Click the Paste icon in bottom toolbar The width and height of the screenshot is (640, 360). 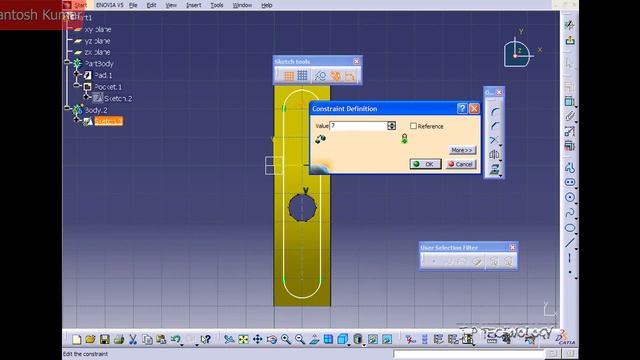[x=161, y=339]
